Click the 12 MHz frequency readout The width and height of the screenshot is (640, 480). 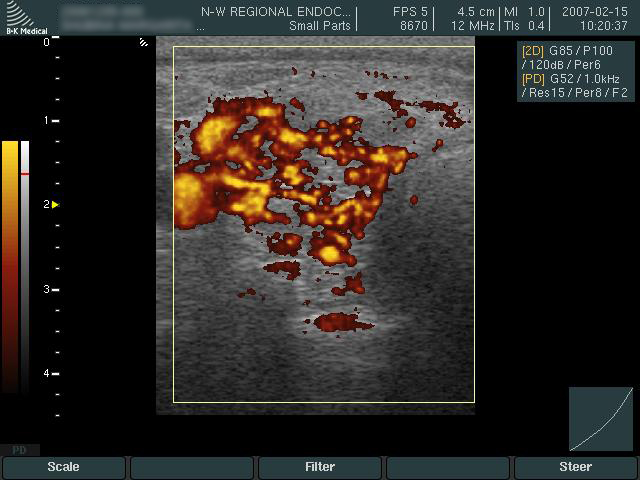click(x=473, y=26)
